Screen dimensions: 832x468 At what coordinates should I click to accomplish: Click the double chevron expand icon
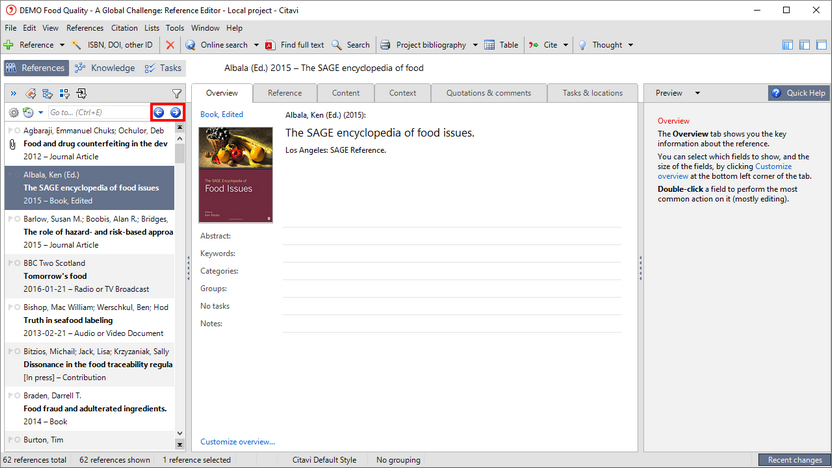[13, 94]
